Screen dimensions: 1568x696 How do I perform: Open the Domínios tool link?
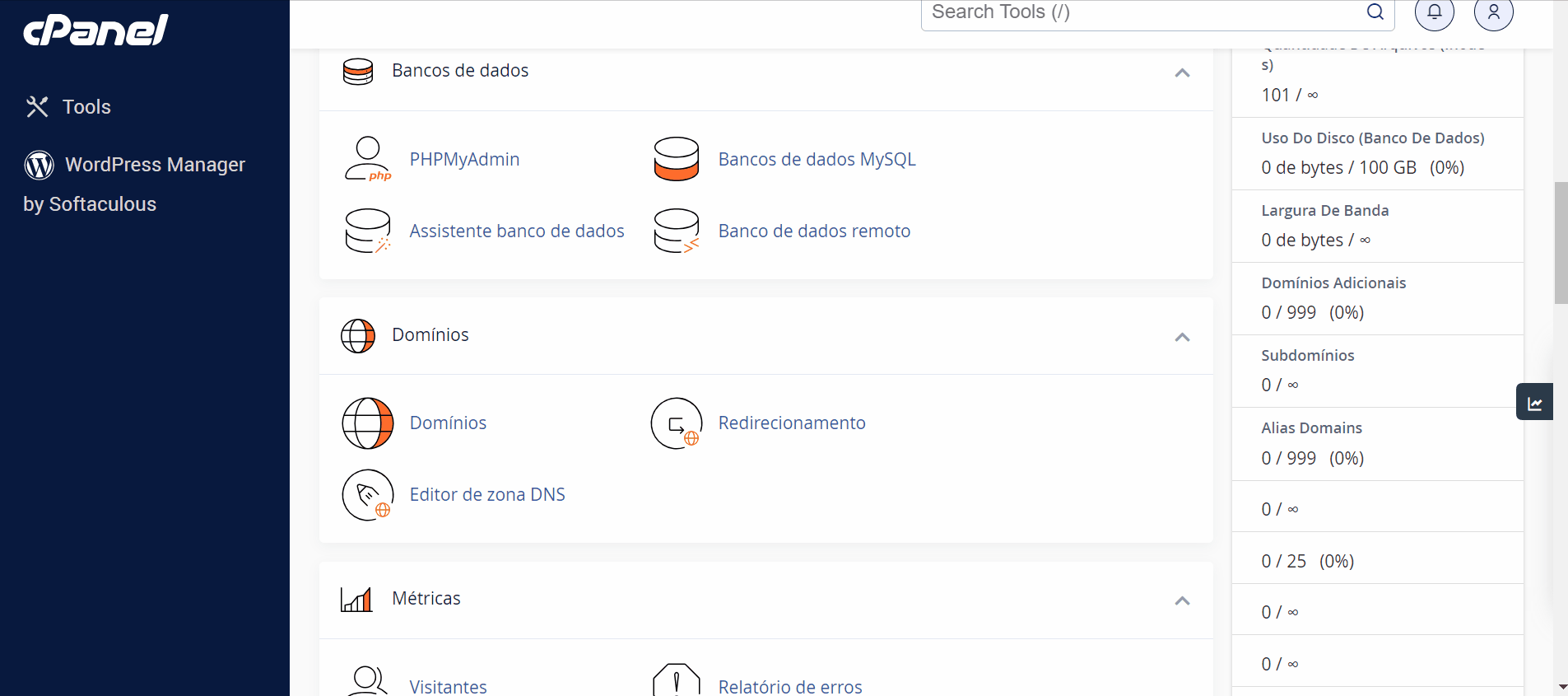(448, 423)
